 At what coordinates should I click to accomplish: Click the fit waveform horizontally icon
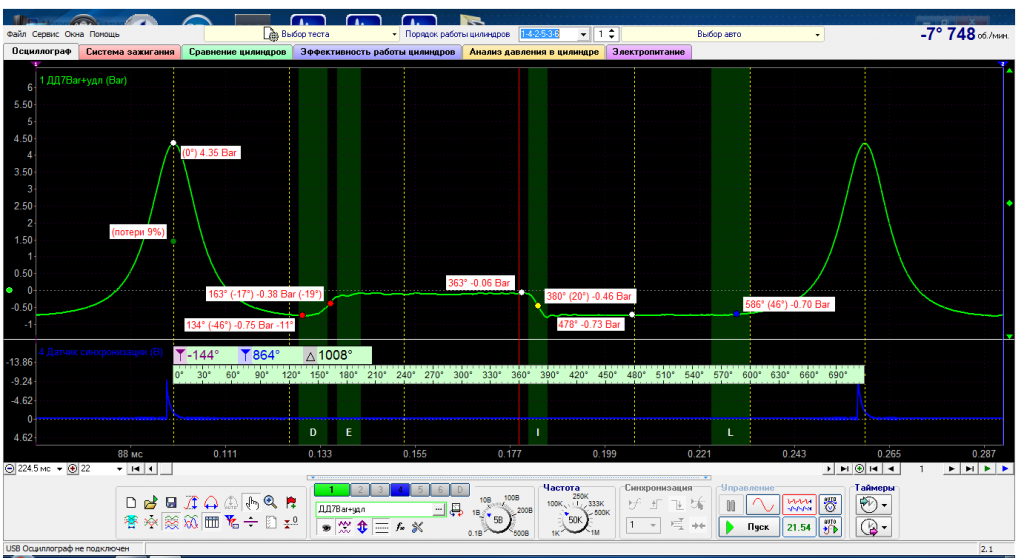click(131, 522)
